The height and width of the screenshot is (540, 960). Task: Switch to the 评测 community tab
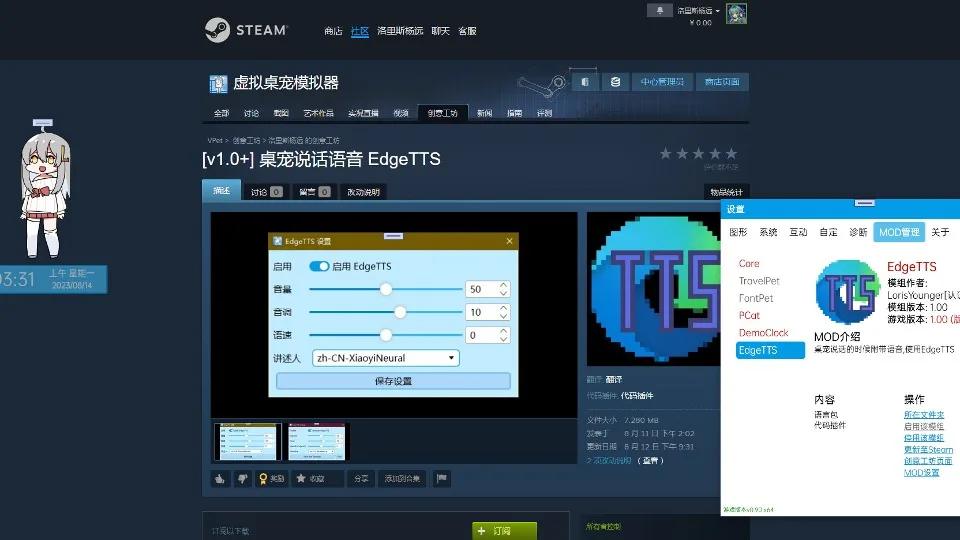pos(544,113)
